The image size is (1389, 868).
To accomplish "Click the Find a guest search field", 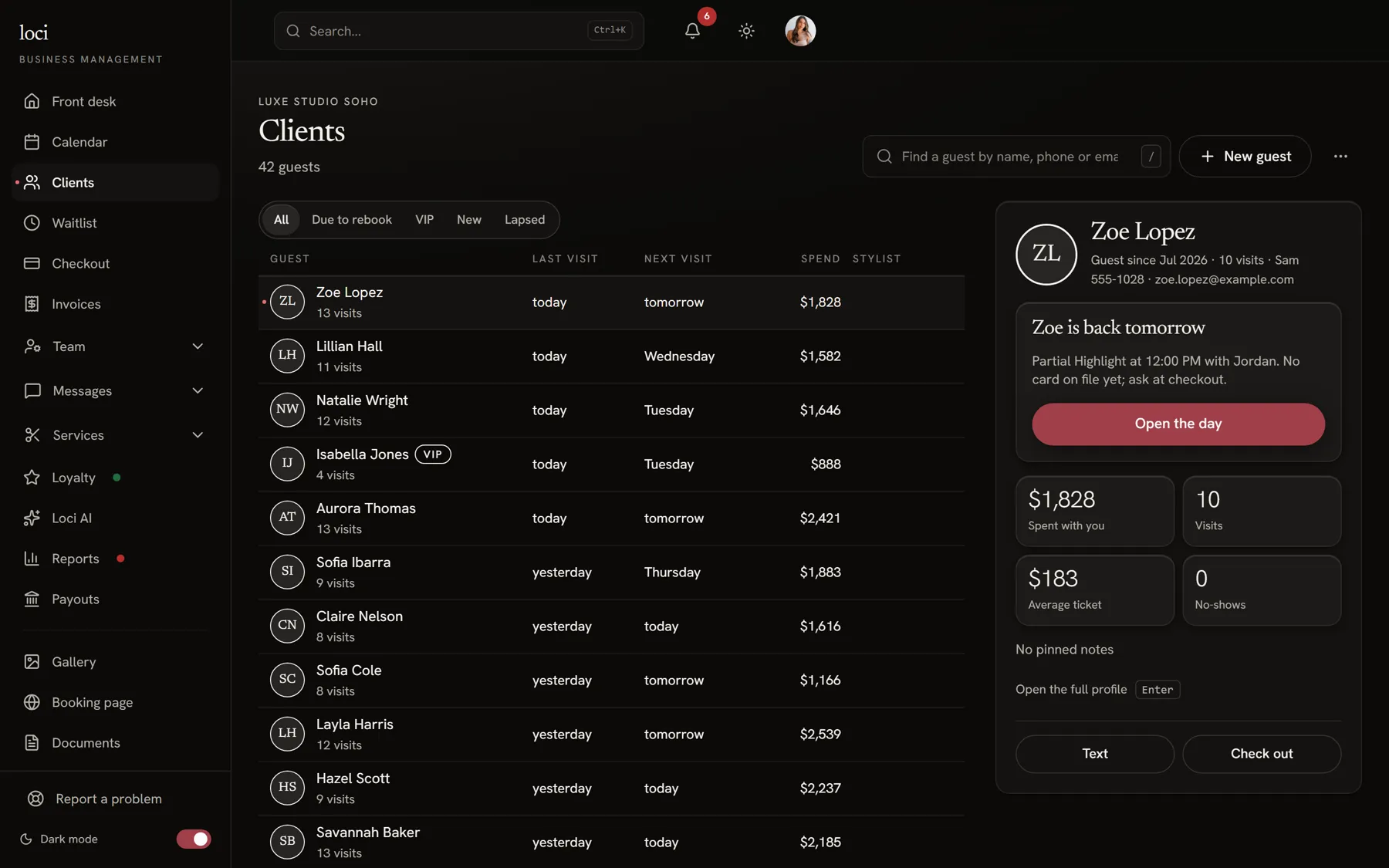I will click(x=1016, y=156).
